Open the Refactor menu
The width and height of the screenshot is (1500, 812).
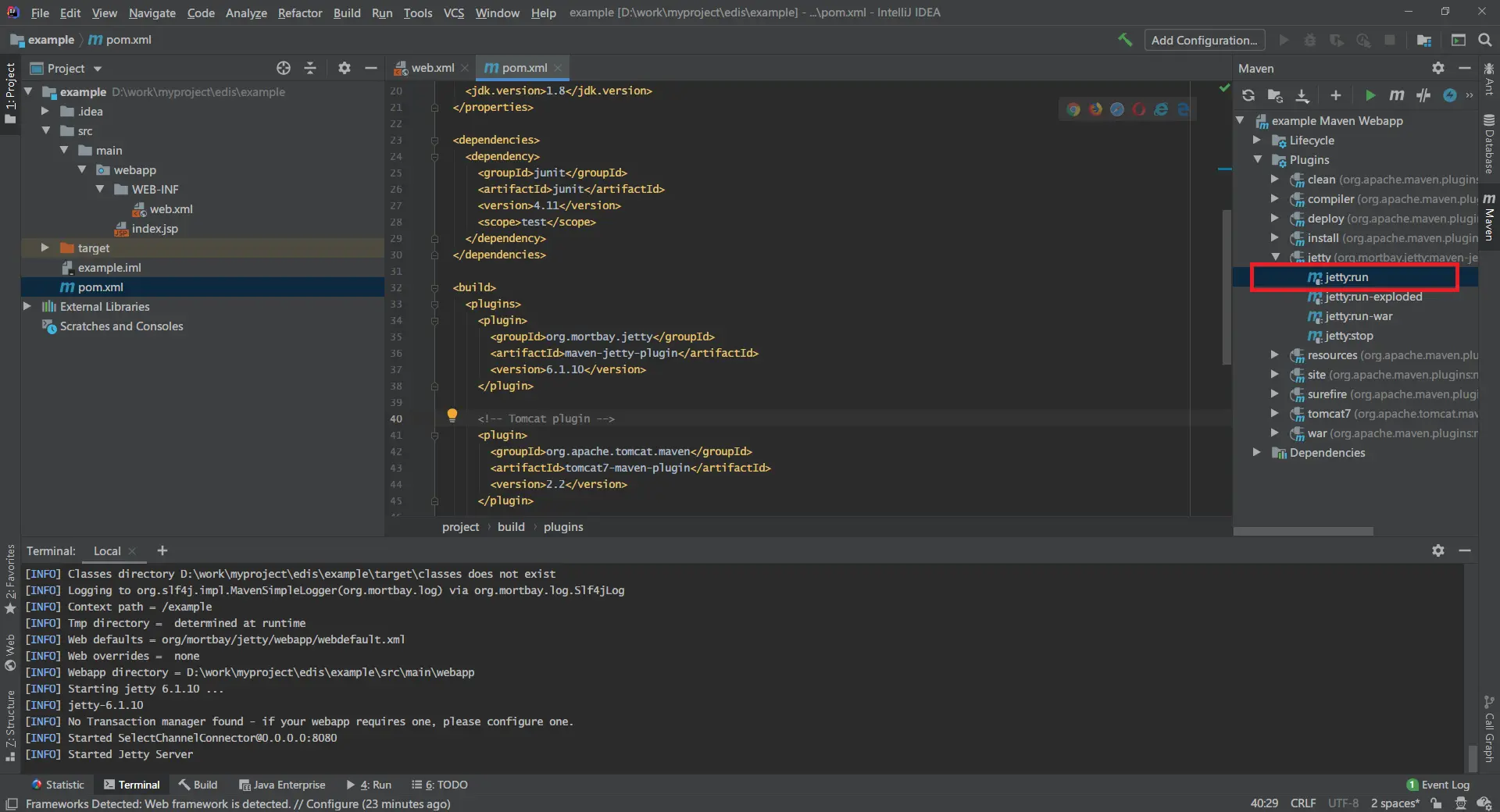coord(299,12)
